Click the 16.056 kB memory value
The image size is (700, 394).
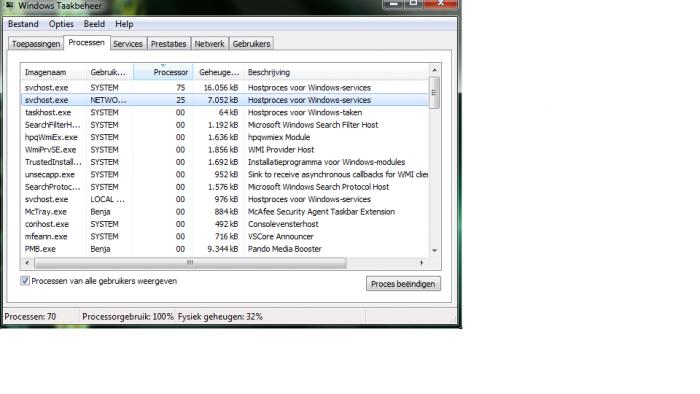221,87
